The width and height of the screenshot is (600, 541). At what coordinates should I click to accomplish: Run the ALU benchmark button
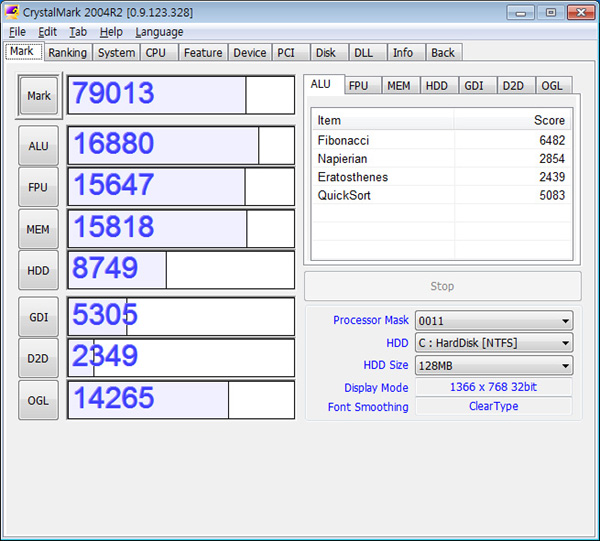38,146
